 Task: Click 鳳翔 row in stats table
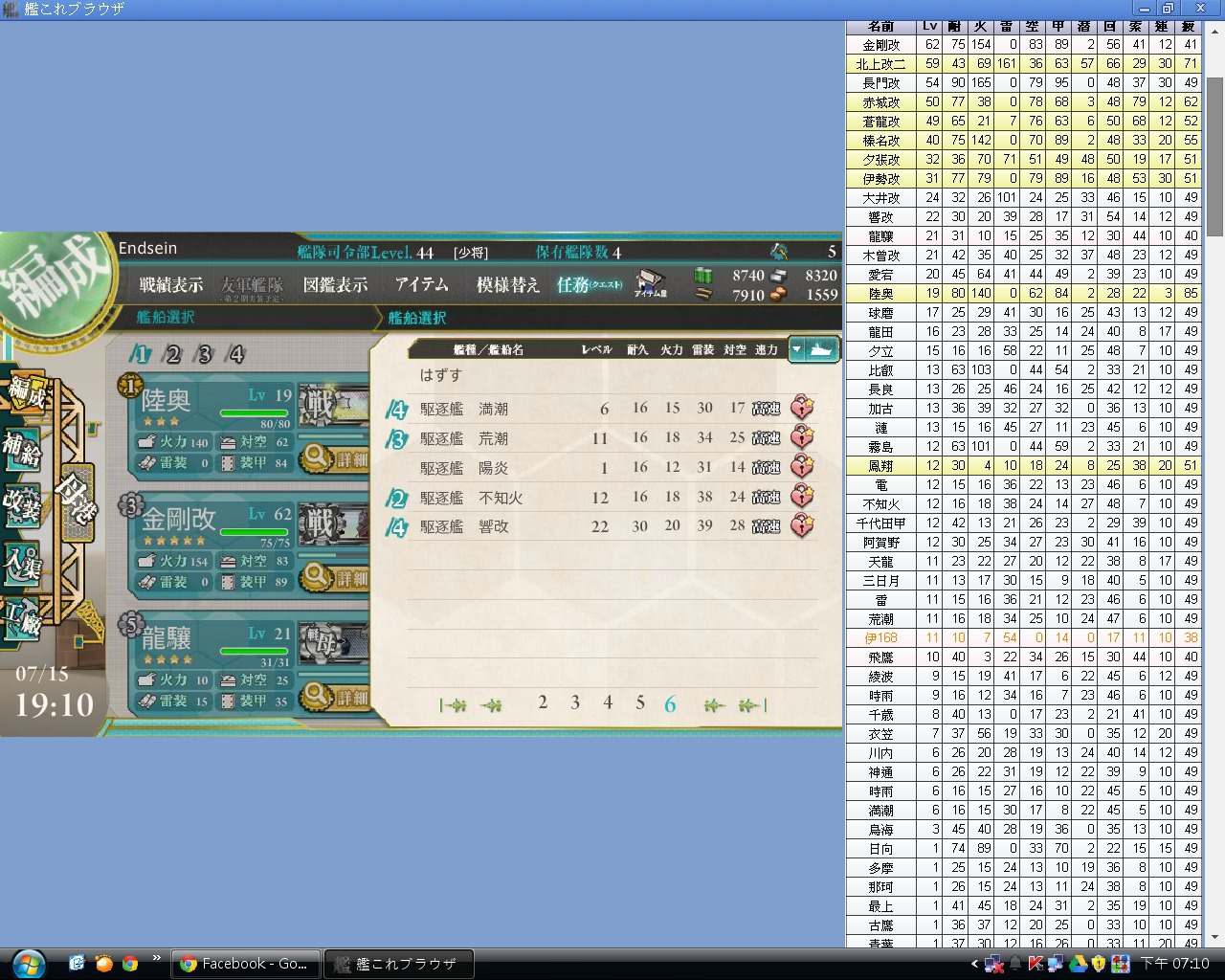tap(1025, 465)
